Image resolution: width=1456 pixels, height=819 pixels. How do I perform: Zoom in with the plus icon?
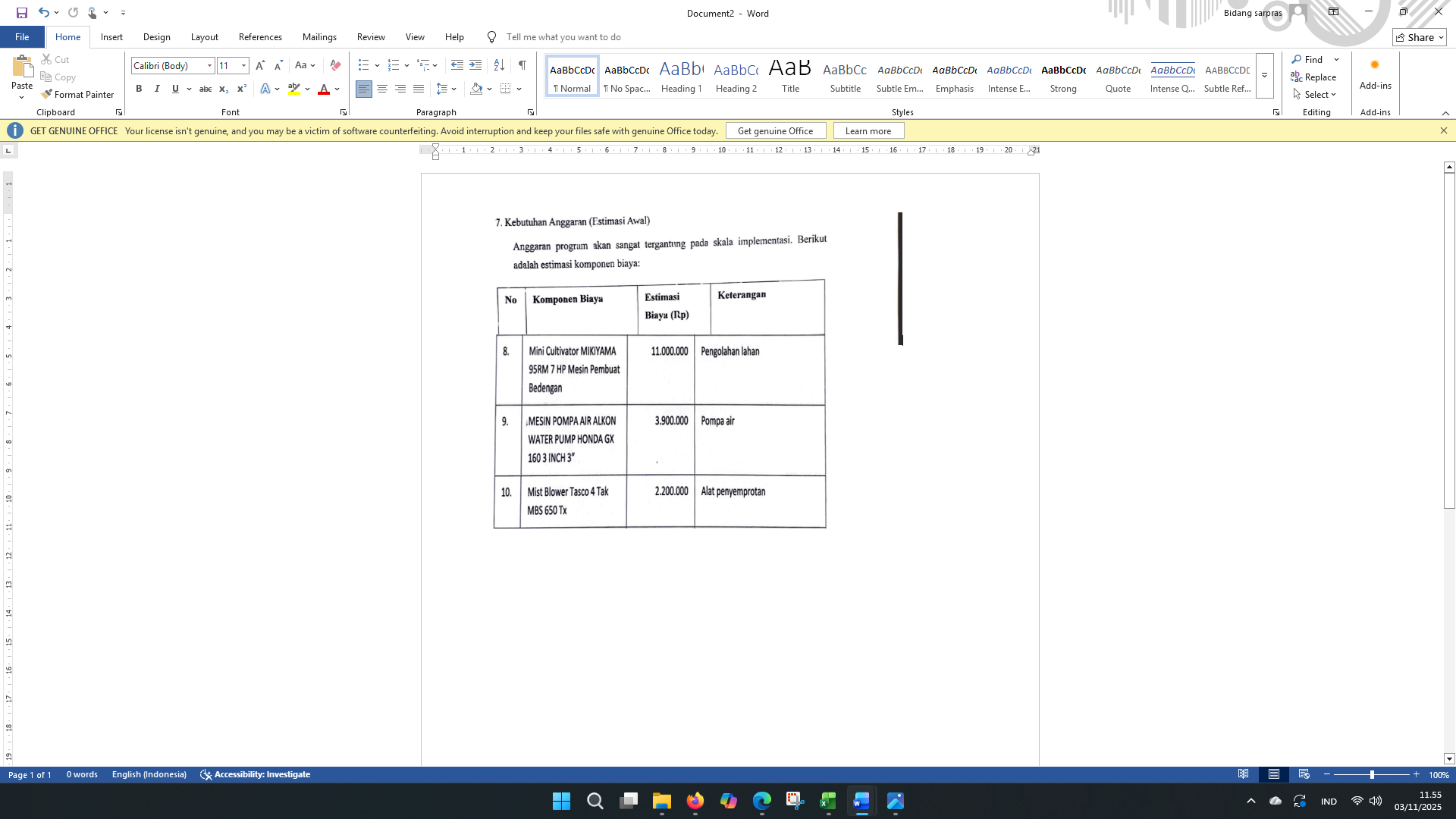[x=1416, y=774]
